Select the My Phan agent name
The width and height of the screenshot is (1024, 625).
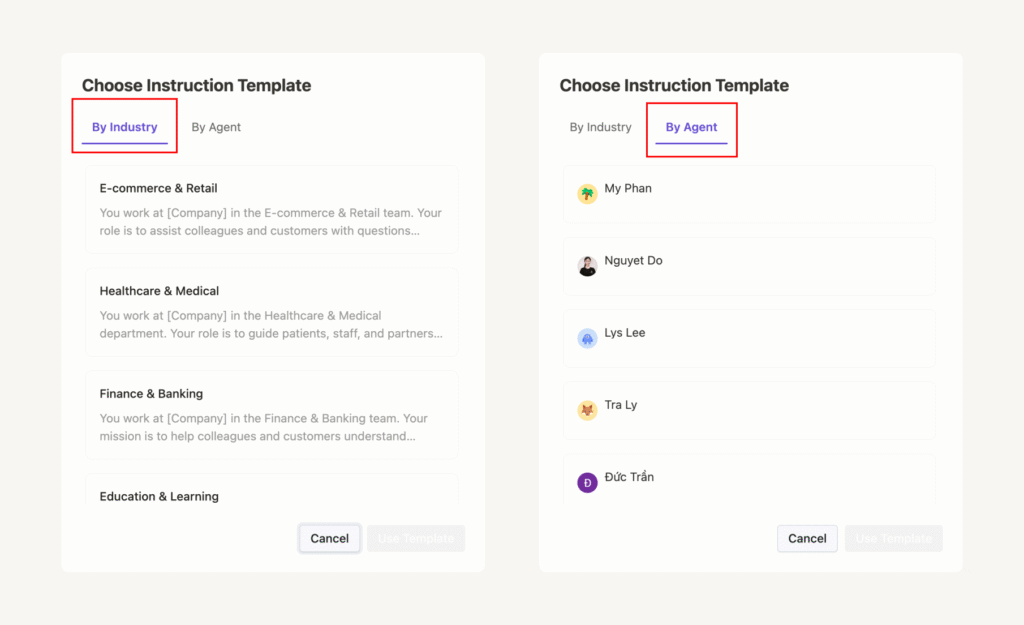click(x=628, y=188)
